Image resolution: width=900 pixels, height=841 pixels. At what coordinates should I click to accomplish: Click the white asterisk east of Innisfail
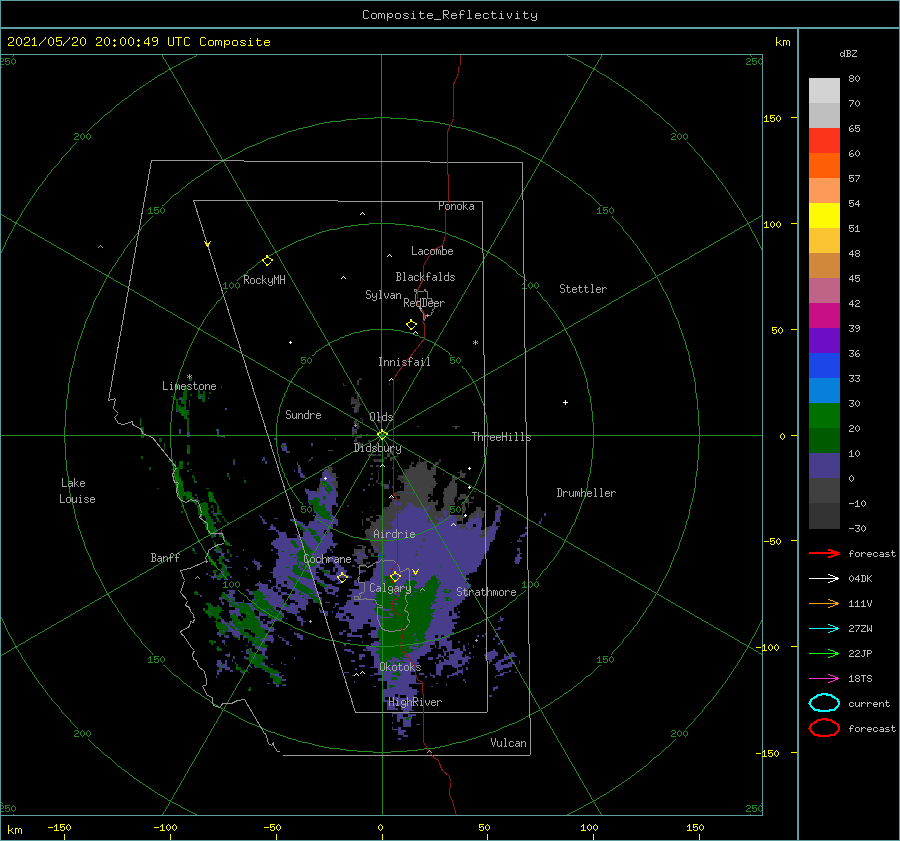coord(475,343)
